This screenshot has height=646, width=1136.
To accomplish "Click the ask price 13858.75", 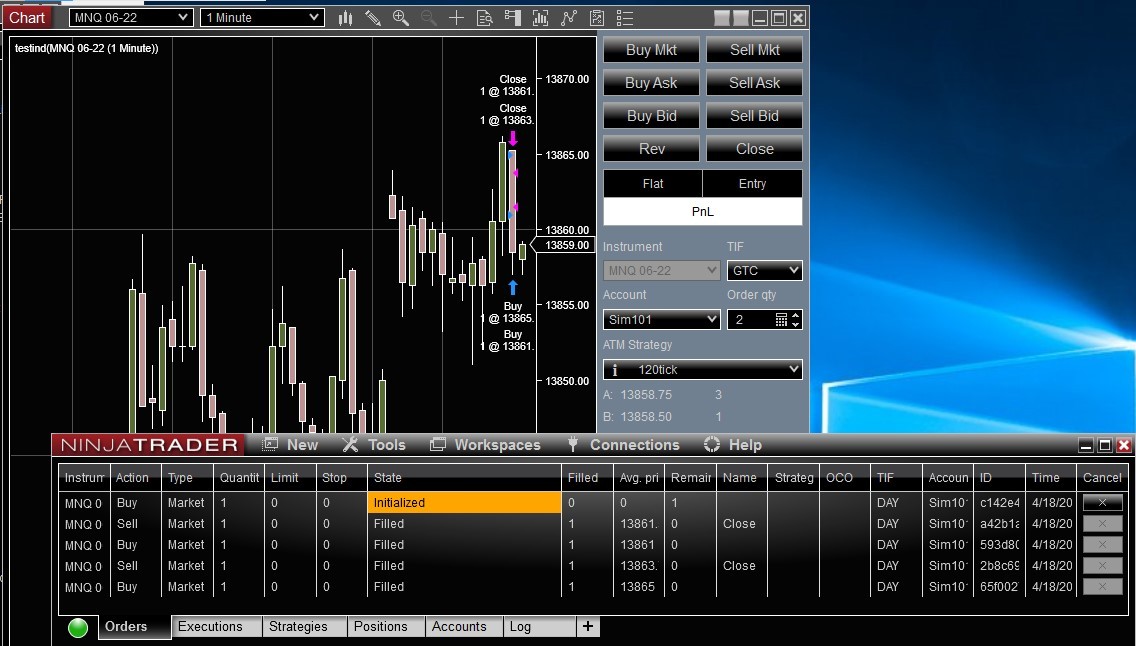I will click(x=646, y=395).
